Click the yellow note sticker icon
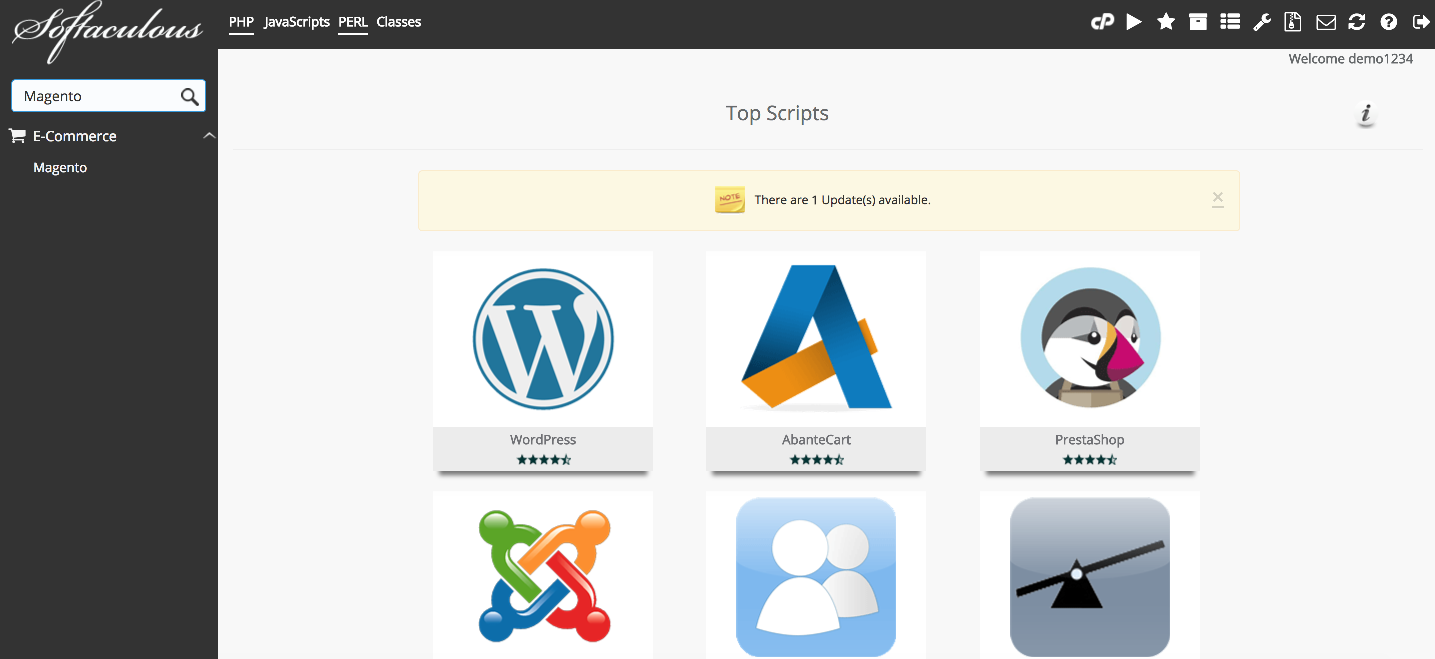 point(730,200)
